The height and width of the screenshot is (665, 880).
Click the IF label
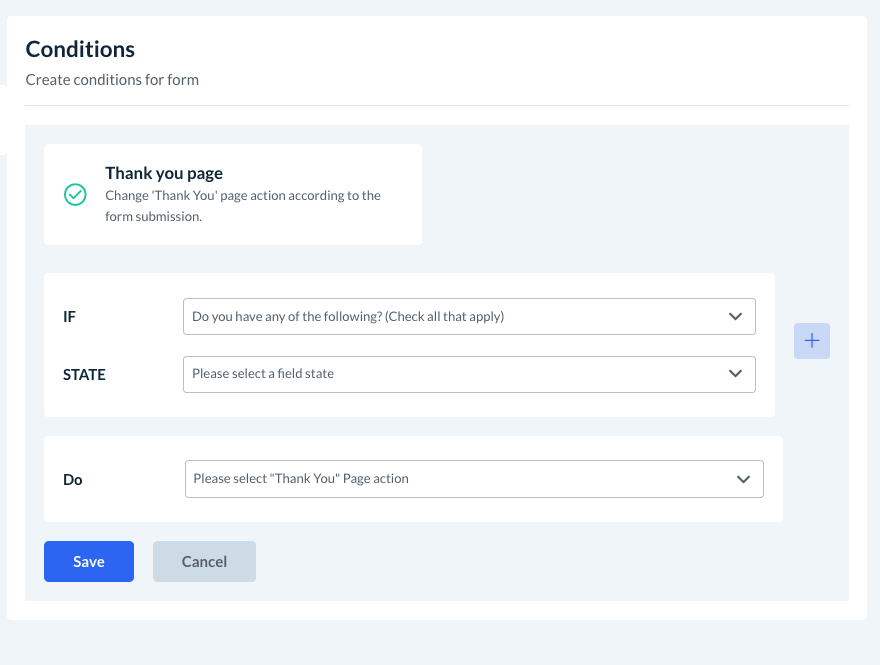[x=70, y=317]
